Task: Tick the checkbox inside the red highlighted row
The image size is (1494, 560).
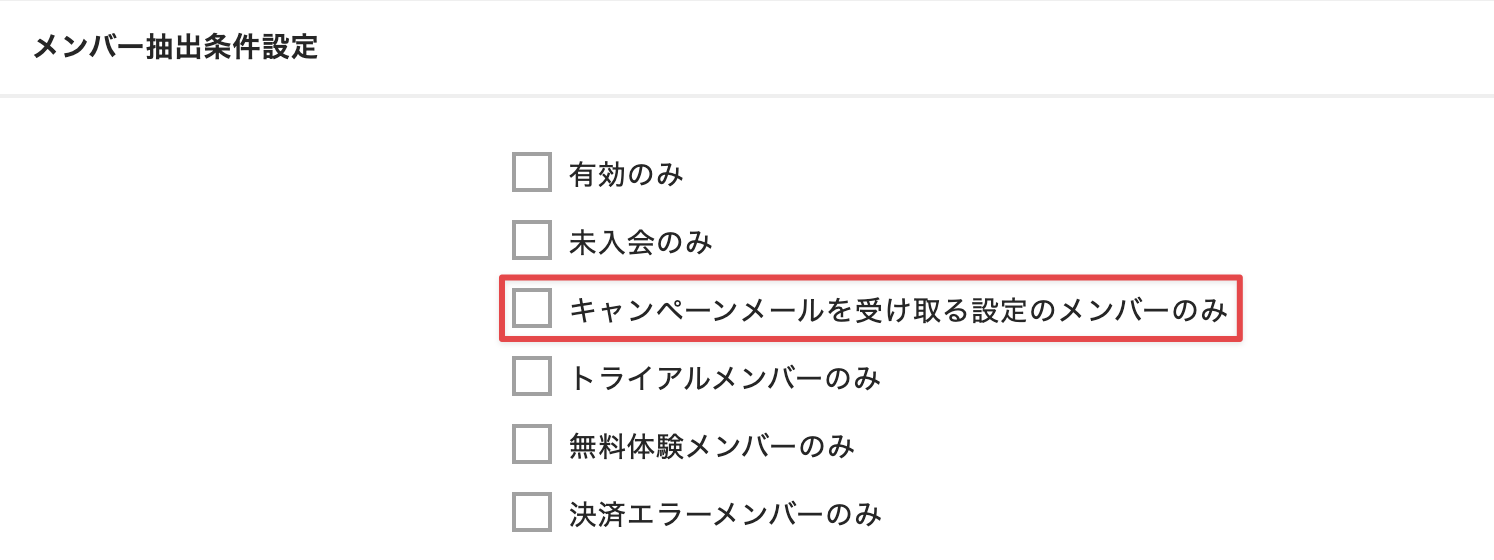Action: (x=531, y=309)
